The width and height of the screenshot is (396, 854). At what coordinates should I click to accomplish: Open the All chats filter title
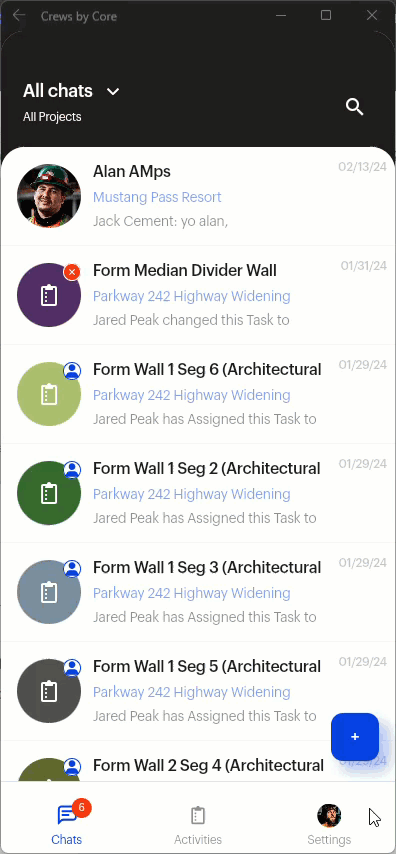tap(58, 91)
